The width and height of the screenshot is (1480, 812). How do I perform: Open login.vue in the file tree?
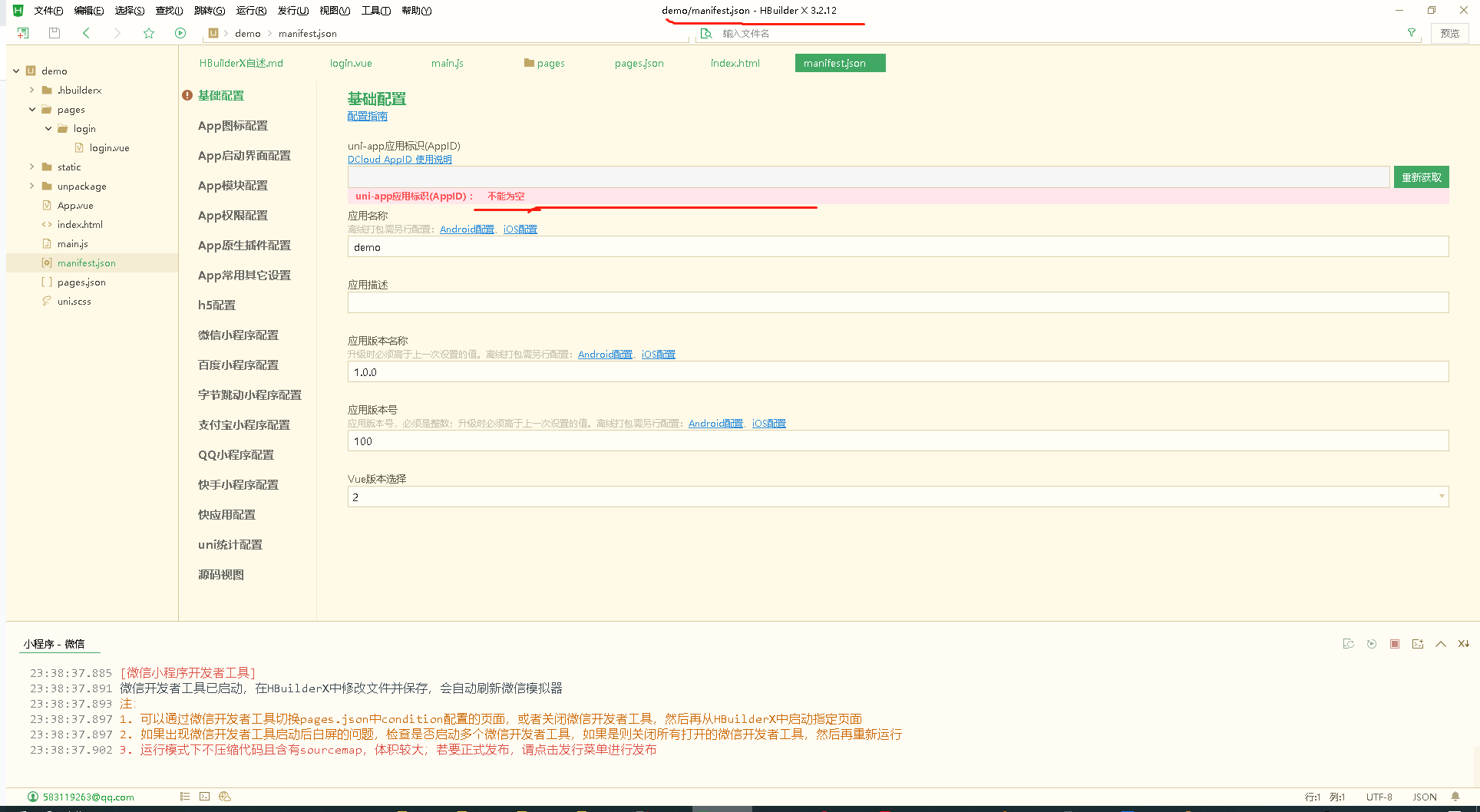click(x=109, y=148)
